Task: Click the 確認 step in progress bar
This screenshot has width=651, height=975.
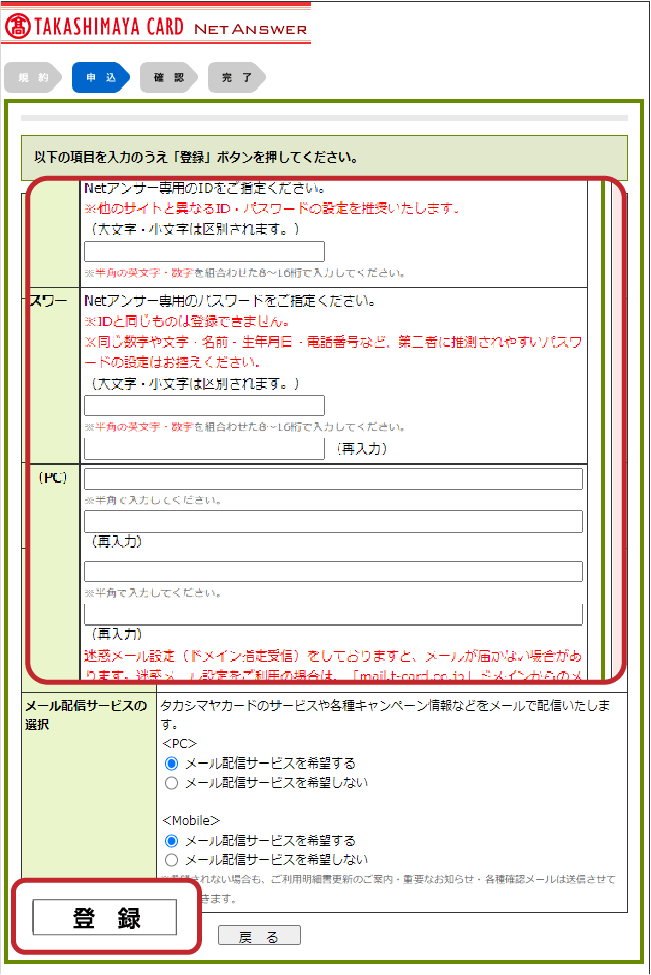Action: pos(168,78)
